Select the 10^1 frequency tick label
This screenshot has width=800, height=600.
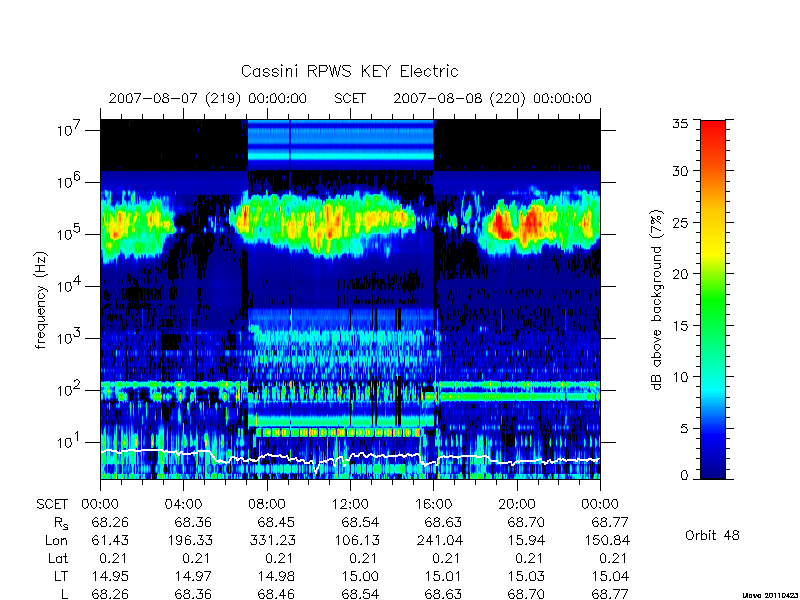tap(70, 442)
